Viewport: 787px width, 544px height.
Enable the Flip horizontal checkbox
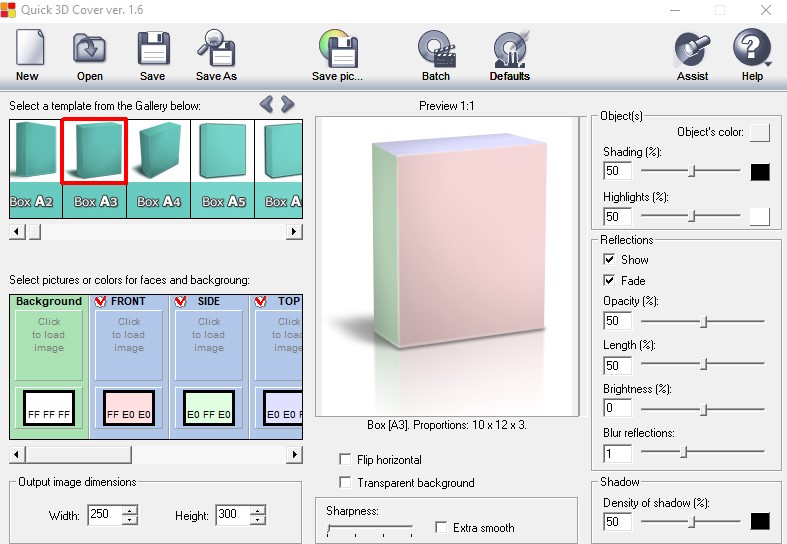346,460
